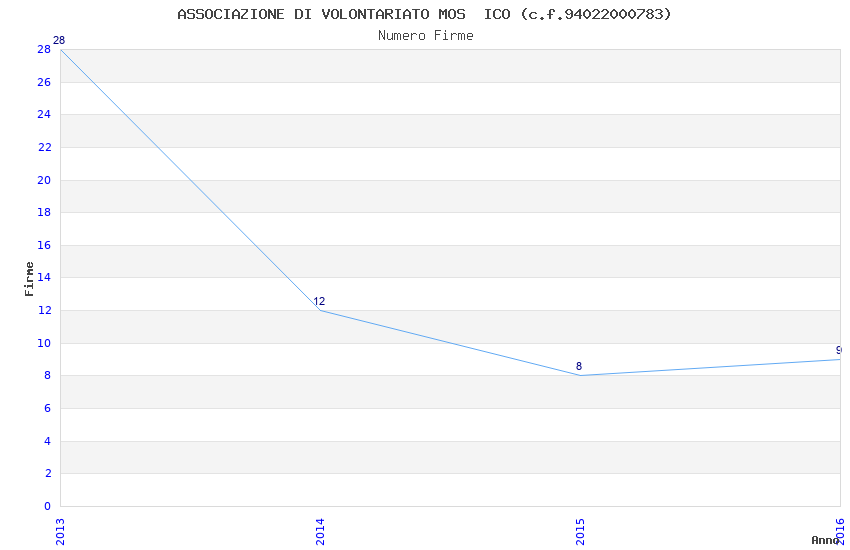
Task: Click the y-axis tick label 4
Action: pos(48,442)
